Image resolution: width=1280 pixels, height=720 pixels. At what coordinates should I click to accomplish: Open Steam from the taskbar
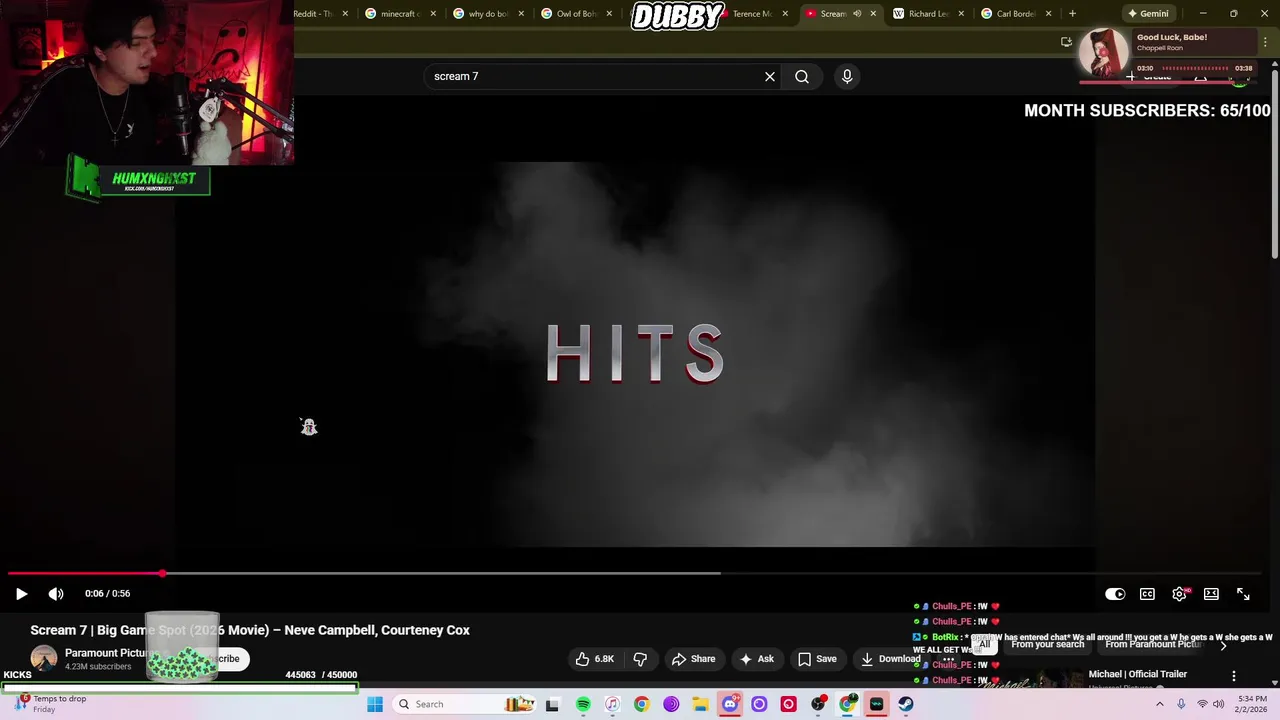(906, 704)
